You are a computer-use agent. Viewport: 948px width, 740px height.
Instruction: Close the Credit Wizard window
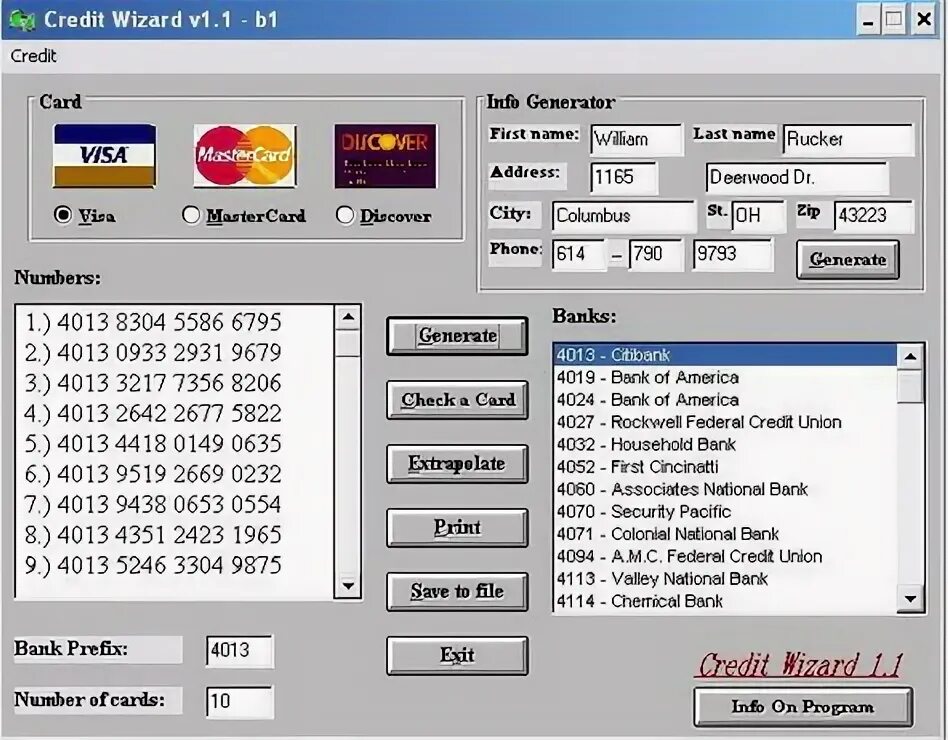(x=924, y=21)
